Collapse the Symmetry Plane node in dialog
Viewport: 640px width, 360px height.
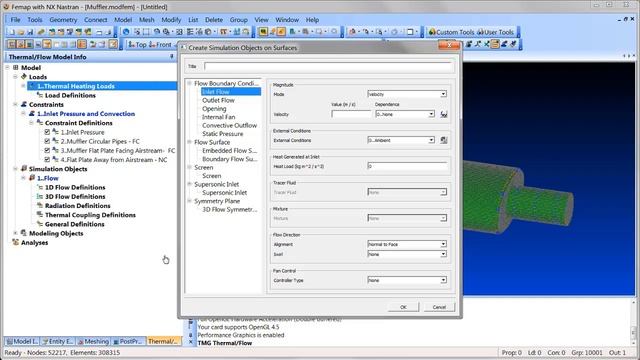point(190,201)
